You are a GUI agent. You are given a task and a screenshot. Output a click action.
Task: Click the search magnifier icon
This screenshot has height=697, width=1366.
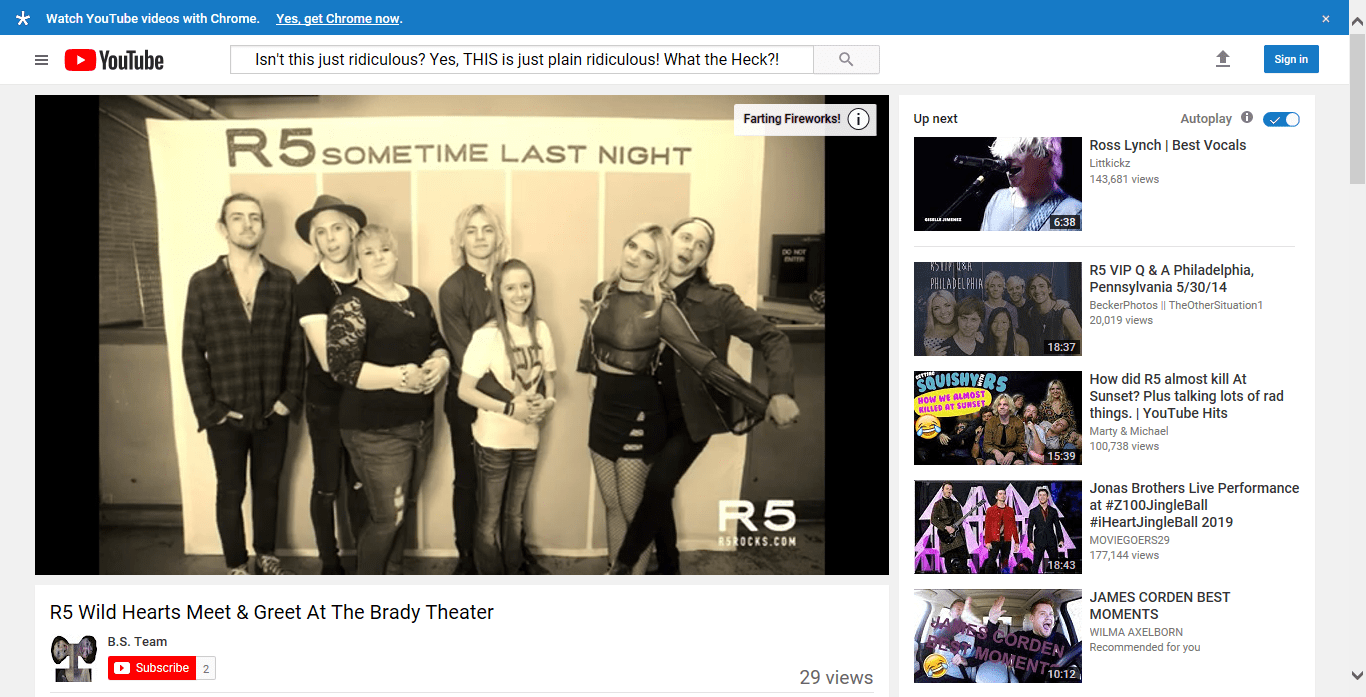click(845, 59)
